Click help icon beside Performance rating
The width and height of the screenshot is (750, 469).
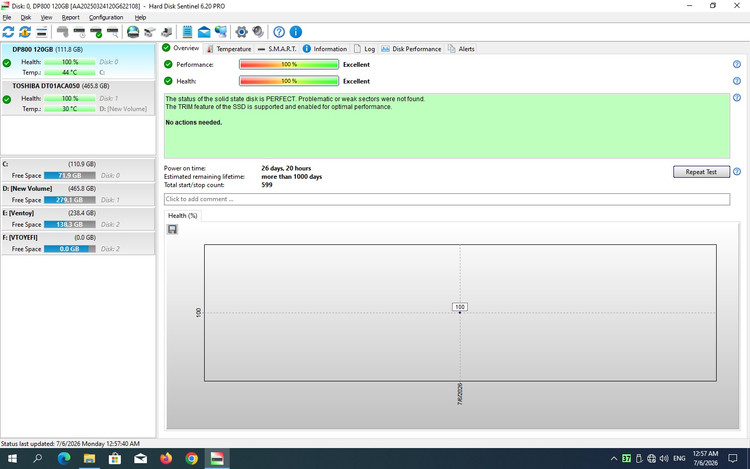(x=737, y=65)
